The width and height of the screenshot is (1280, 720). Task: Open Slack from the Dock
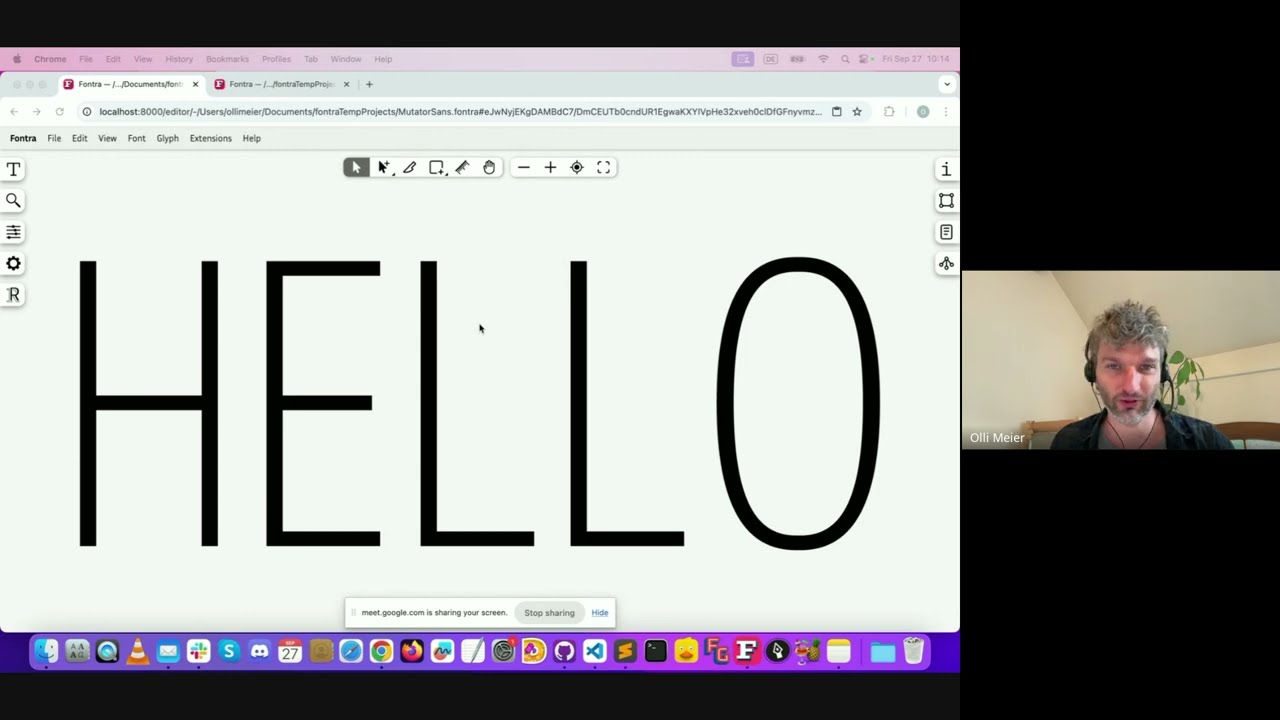[198, 652]
